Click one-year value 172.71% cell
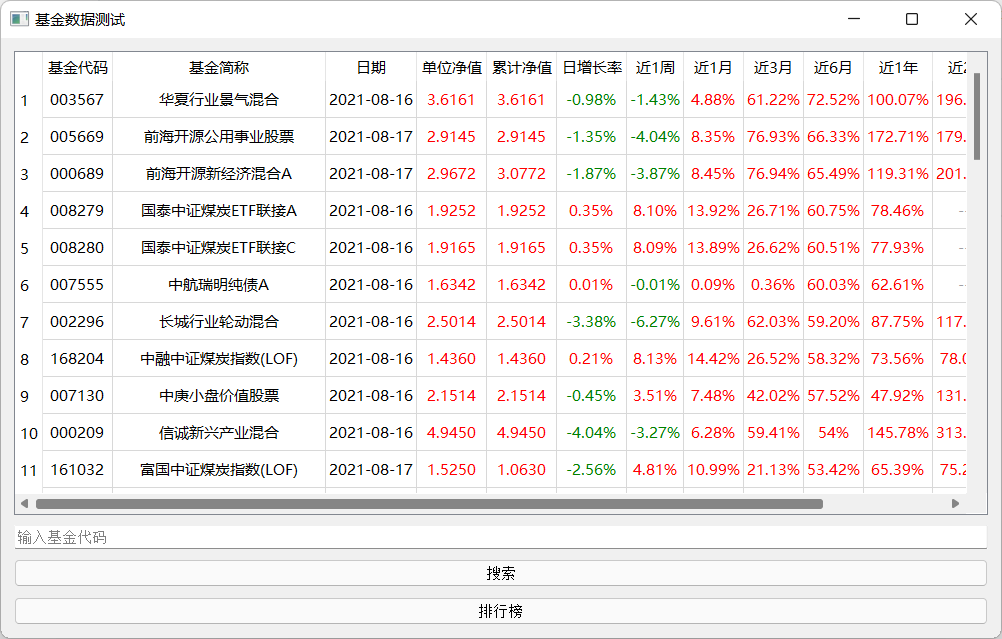This screenshot has height=639, width=1002. point(898,137)
